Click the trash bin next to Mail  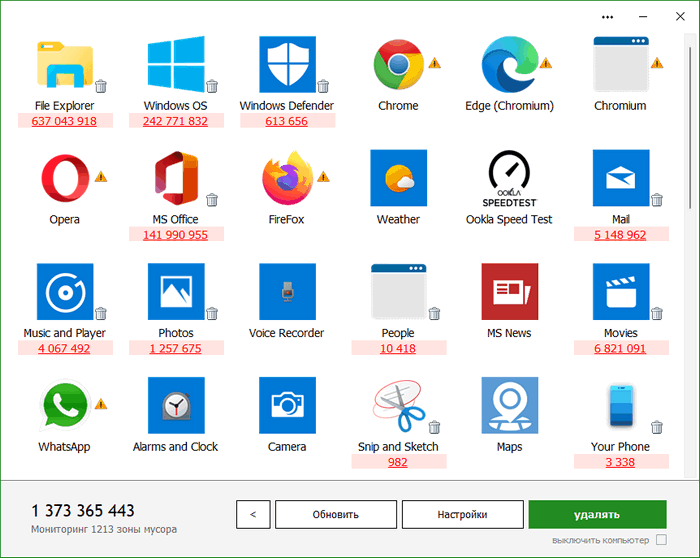tap(657, 200)
